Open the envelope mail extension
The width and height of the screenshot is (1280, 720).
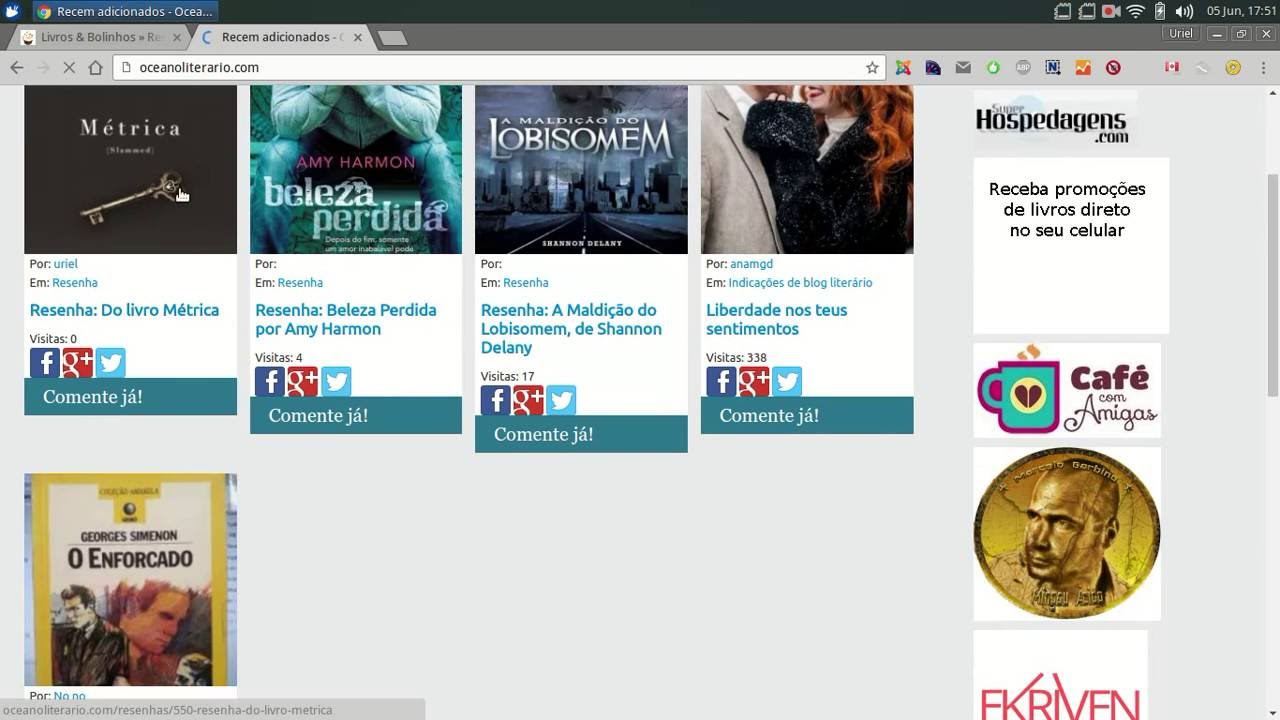pyautogui.click(x=963, y=67)
